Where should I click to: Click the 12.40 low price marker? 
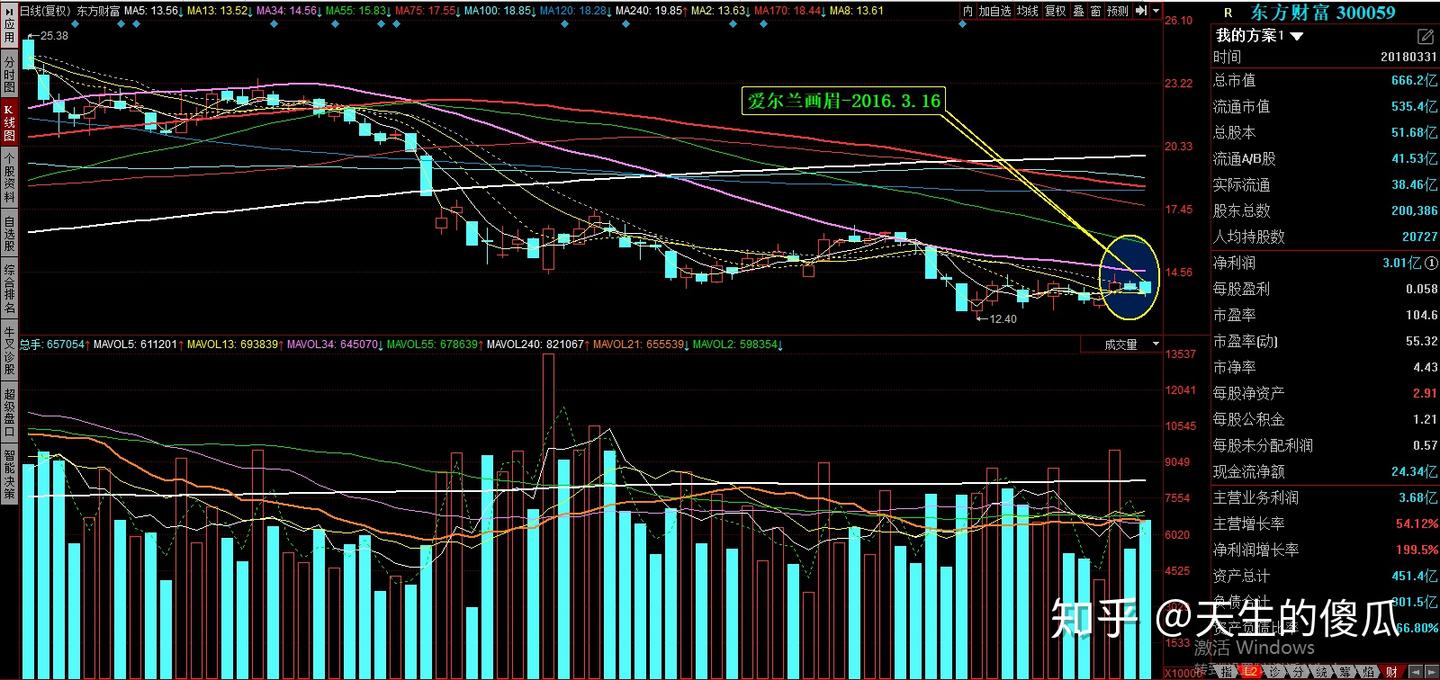[x=996, y=319]
